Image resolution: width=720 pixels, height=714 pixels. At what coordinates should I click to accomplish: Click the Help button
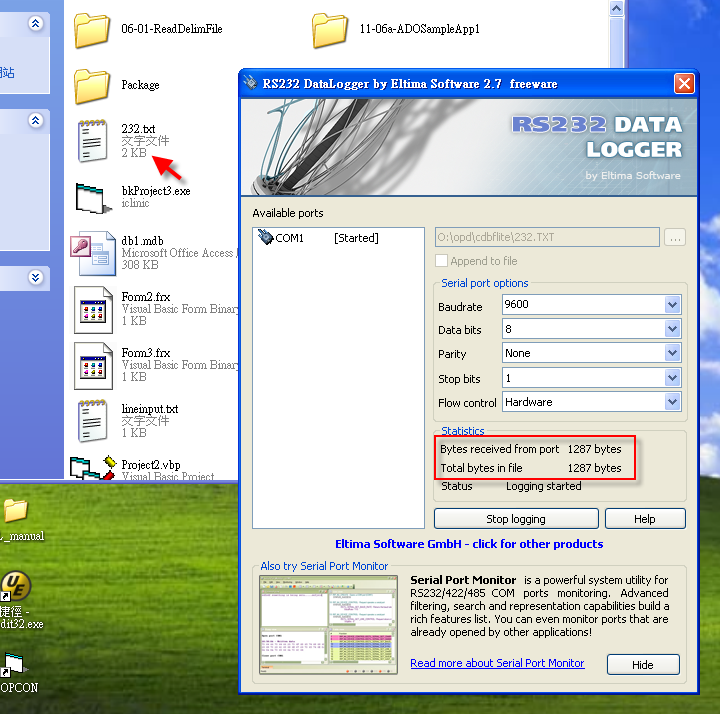[645, 519]
